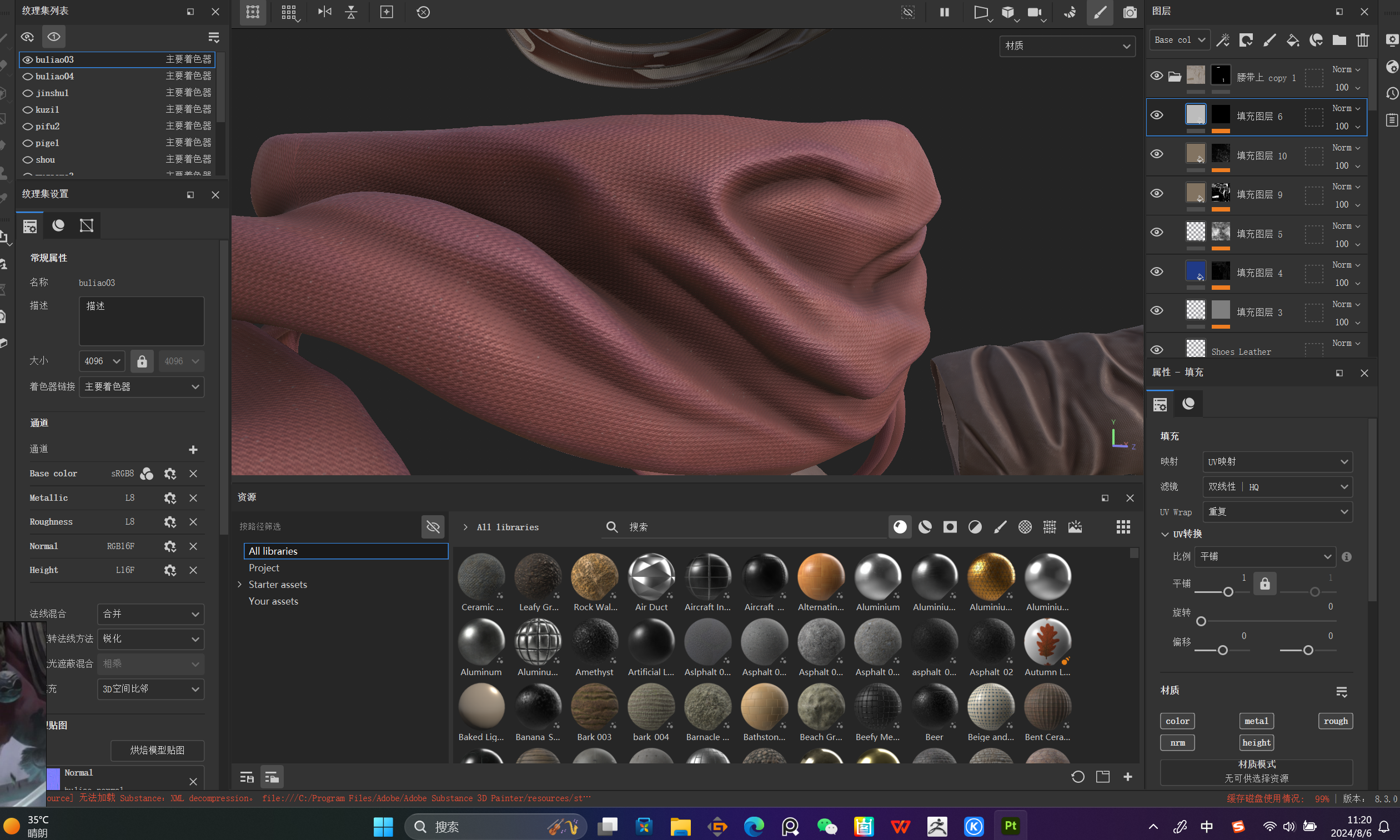Expand the Starter assets tree item
The height and width of the screenshot is (840, 1400).
[x=239, y=584]
